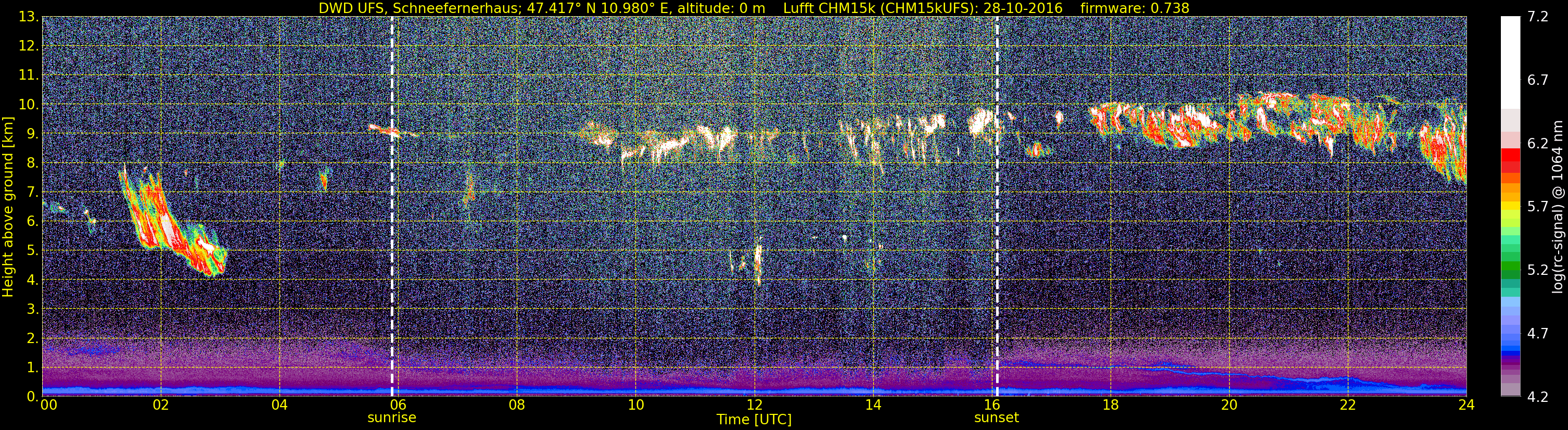Click the '9.' height axis tick label
This screenshot has width=1568, height=430.
(x=33, y=134)
